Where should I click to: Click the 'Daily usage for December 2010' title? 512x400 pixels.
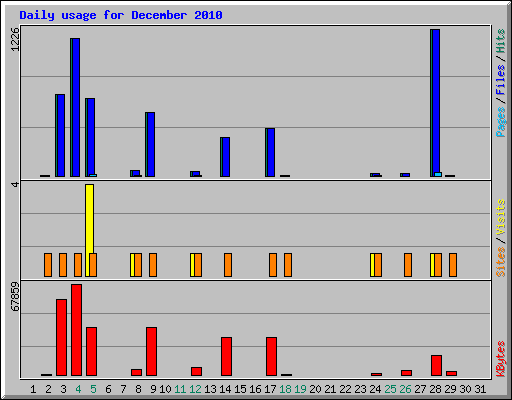(121, 15)
